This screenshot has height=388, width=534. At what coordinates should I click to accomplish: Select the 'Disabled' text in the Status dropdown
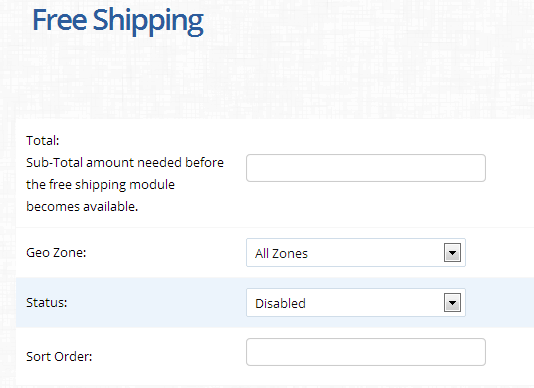click(x=280, y=304)
